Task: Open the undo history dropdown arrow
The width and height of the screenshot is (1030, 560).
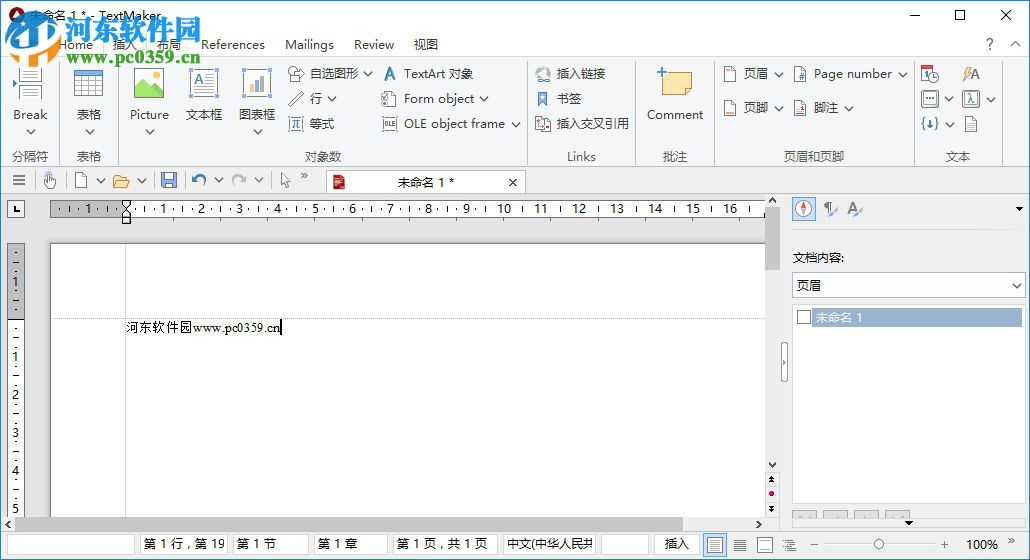Action: [x=219, y=180]
